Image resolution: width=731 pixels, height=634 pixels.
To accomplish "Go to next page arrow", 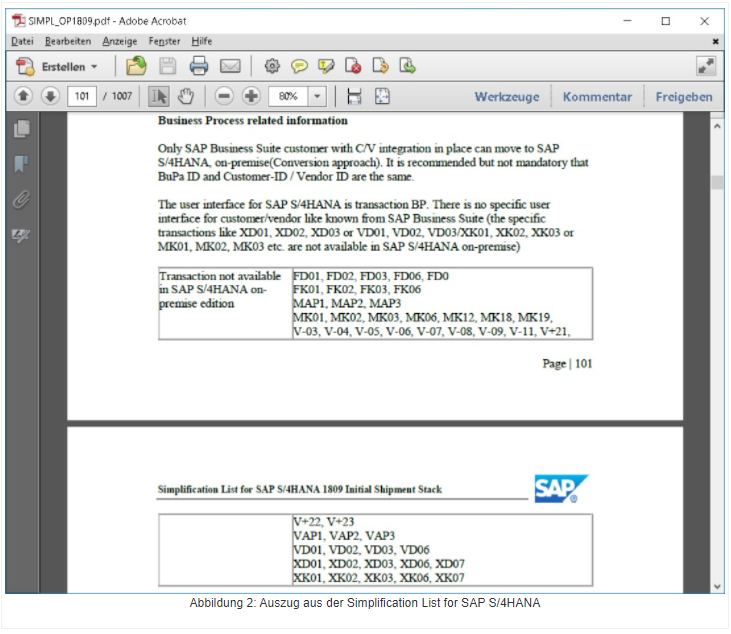I will click(x=50, y=97).
